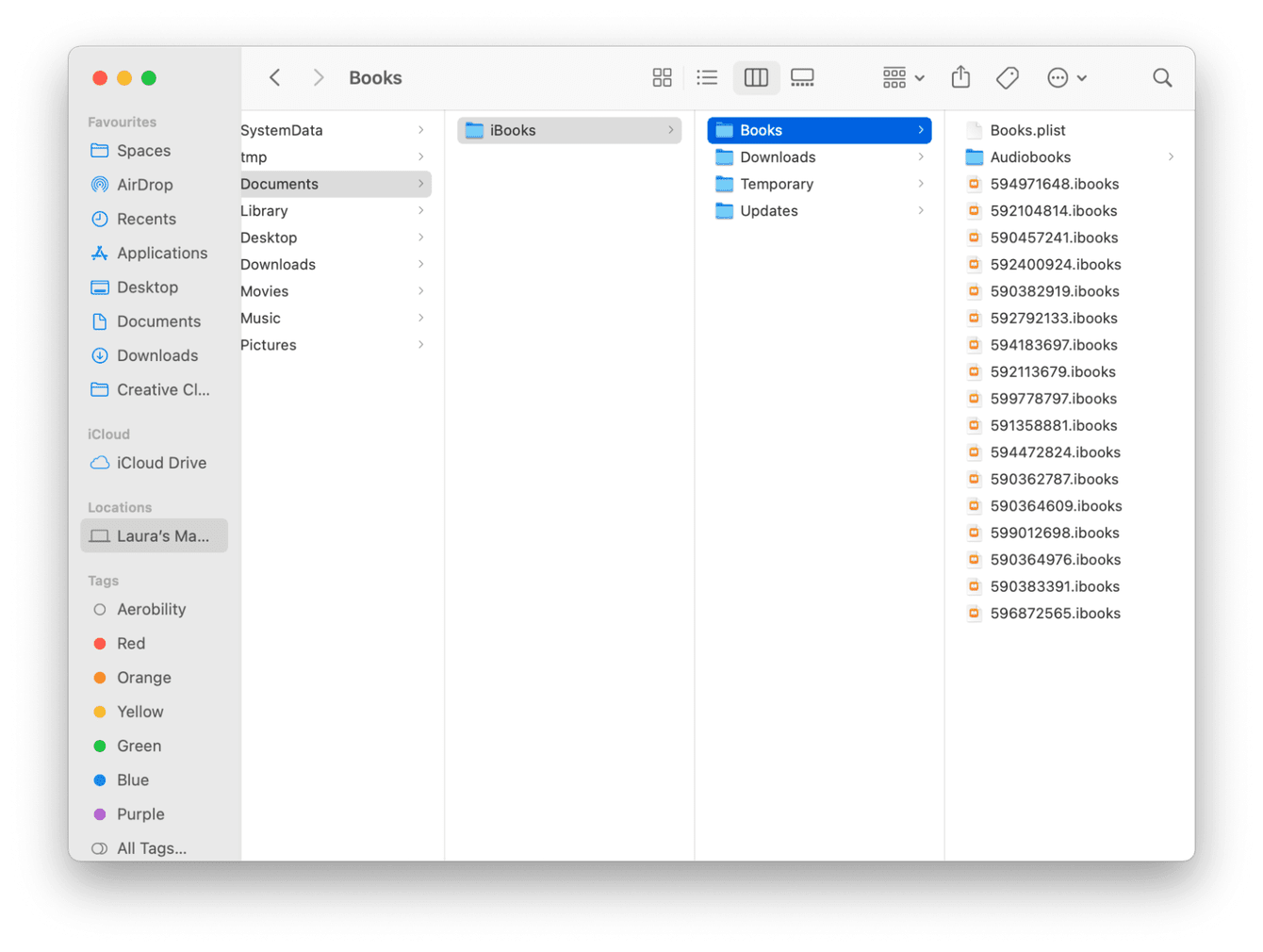
Task: Open the more actions ellipsis dropdown
Action: 1066,77
